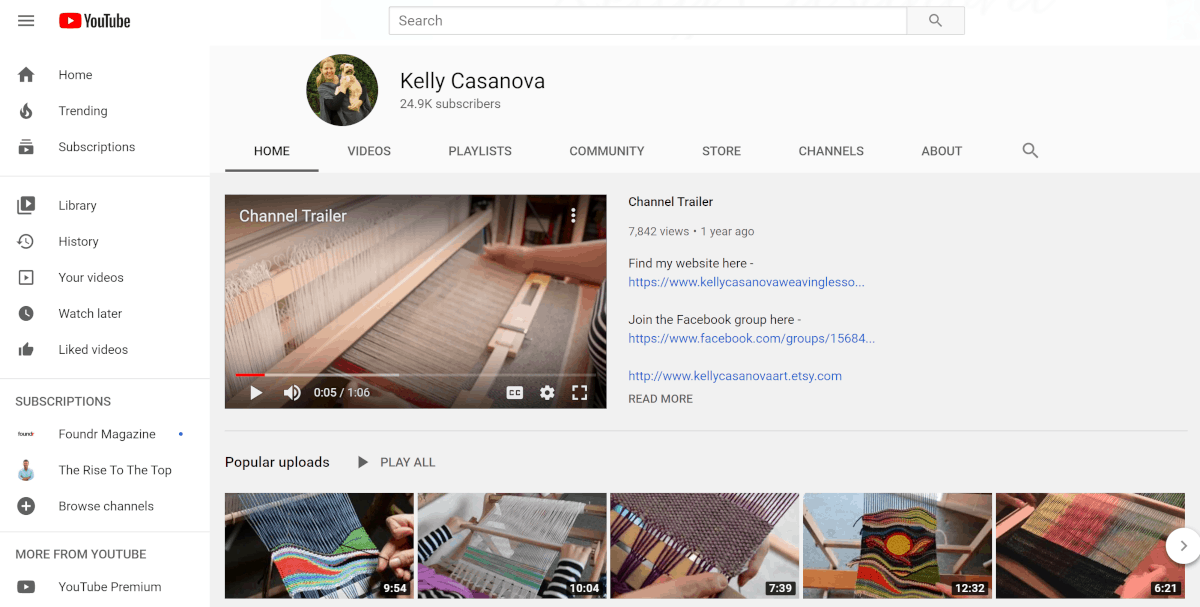This screenshot has height=607, width=1200.
Task: Click PLAY ALL text button
Action: point(408,462)
